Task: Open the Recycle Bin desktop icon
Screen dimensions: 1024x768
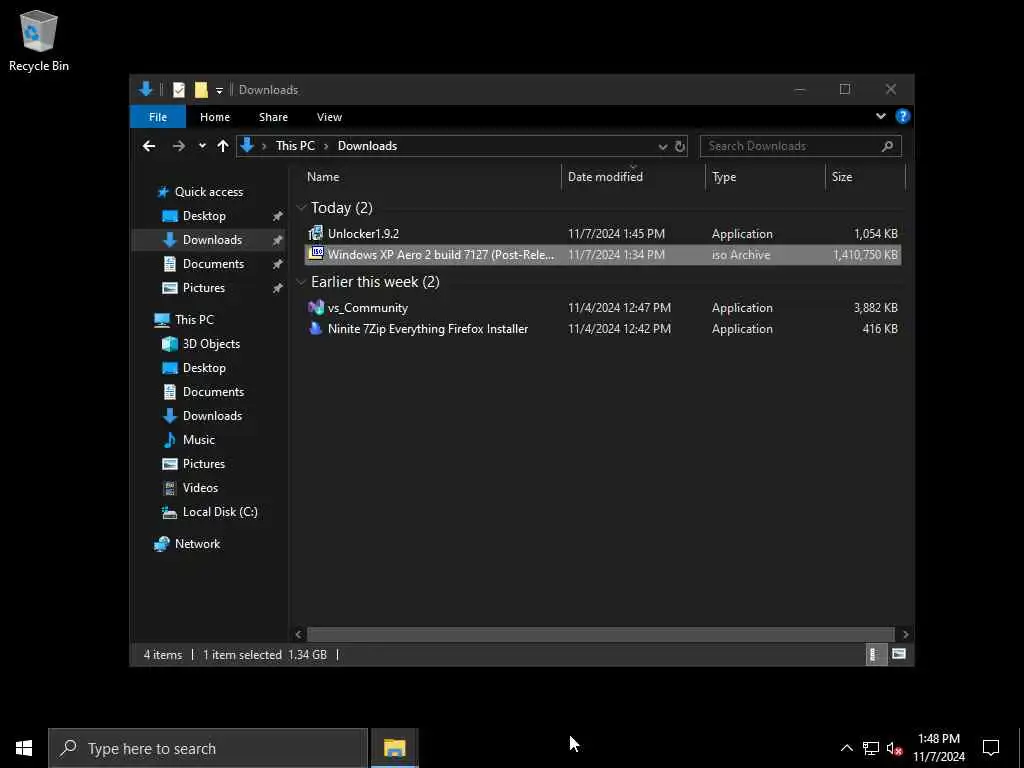Action: 39,40
